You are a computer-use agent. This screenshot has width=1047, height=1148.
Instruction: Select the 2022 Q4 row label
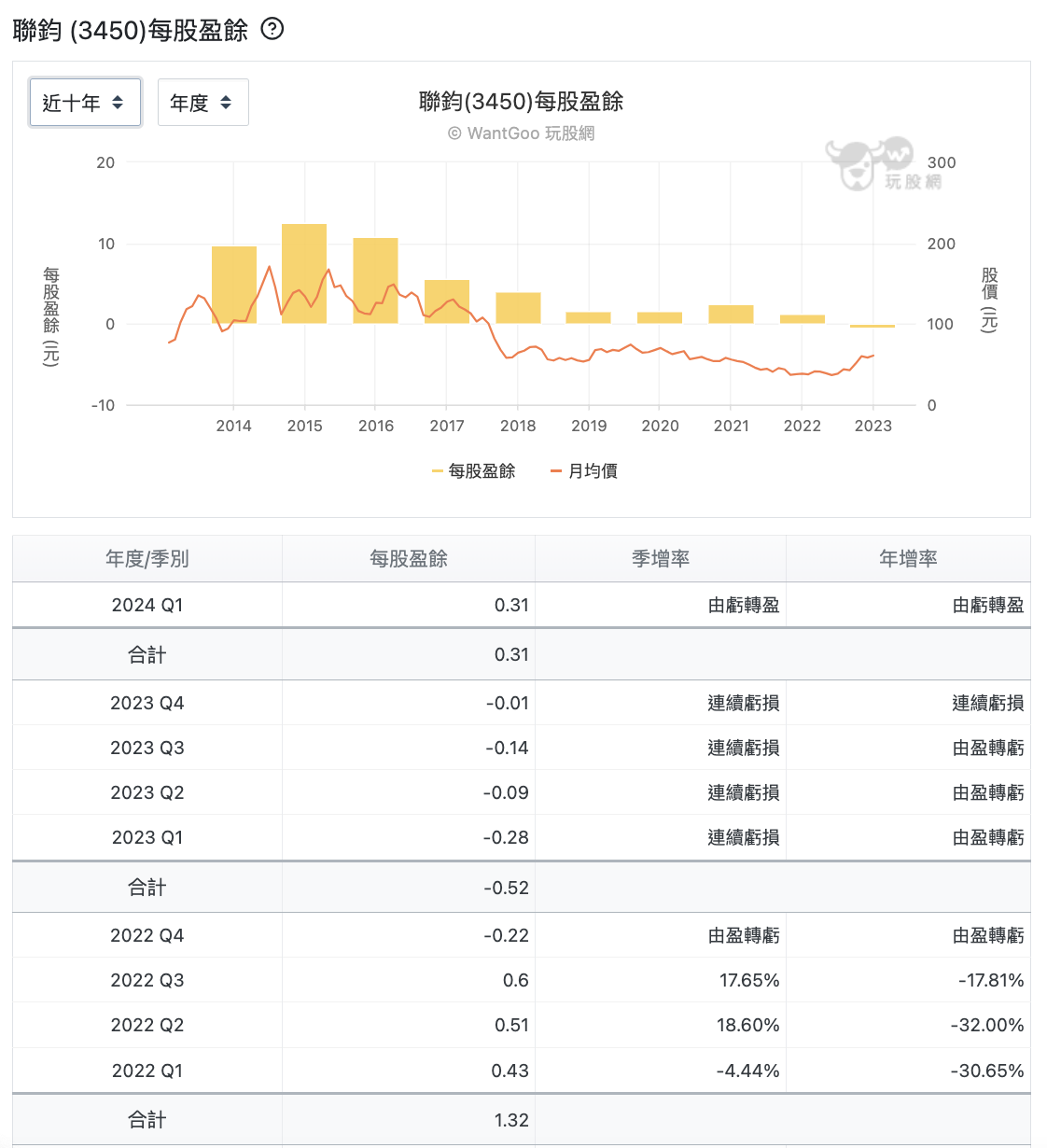click(147, 935)
